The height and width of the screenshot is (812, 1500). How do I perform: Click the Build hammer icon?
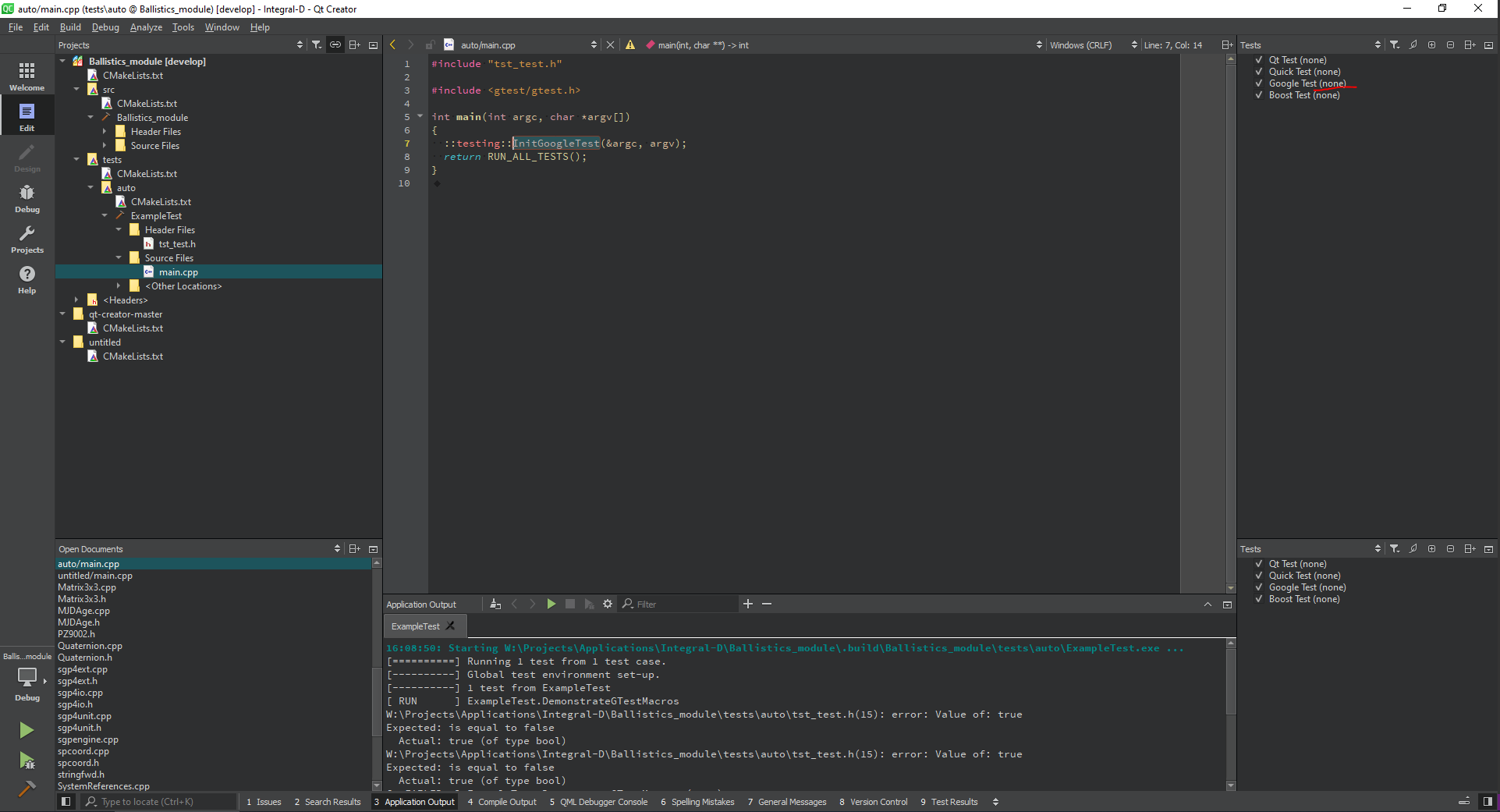click(27, 789)
